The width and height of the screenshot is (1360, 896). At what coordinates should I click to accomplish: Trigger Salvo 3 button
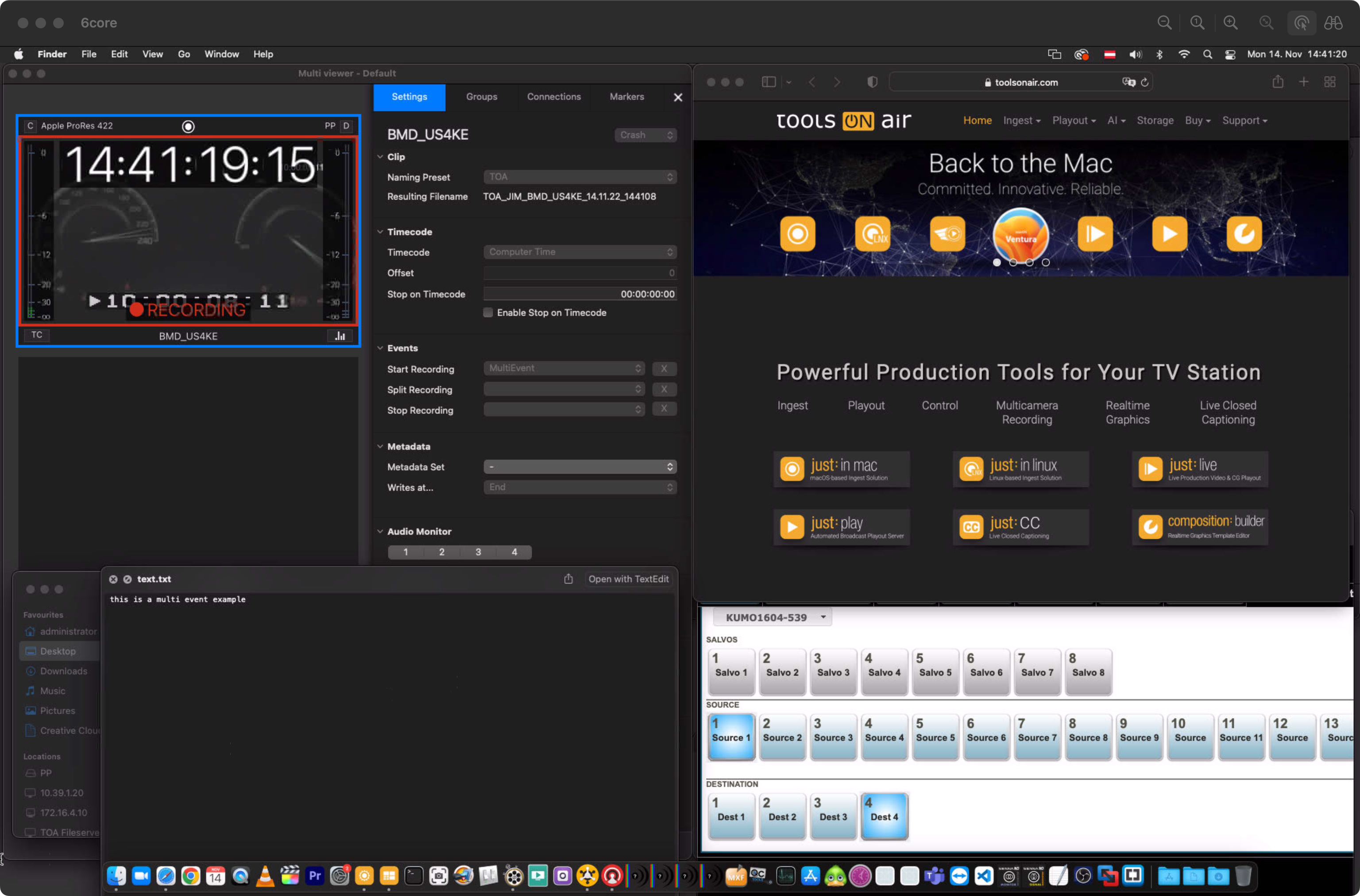pos(833,672)
